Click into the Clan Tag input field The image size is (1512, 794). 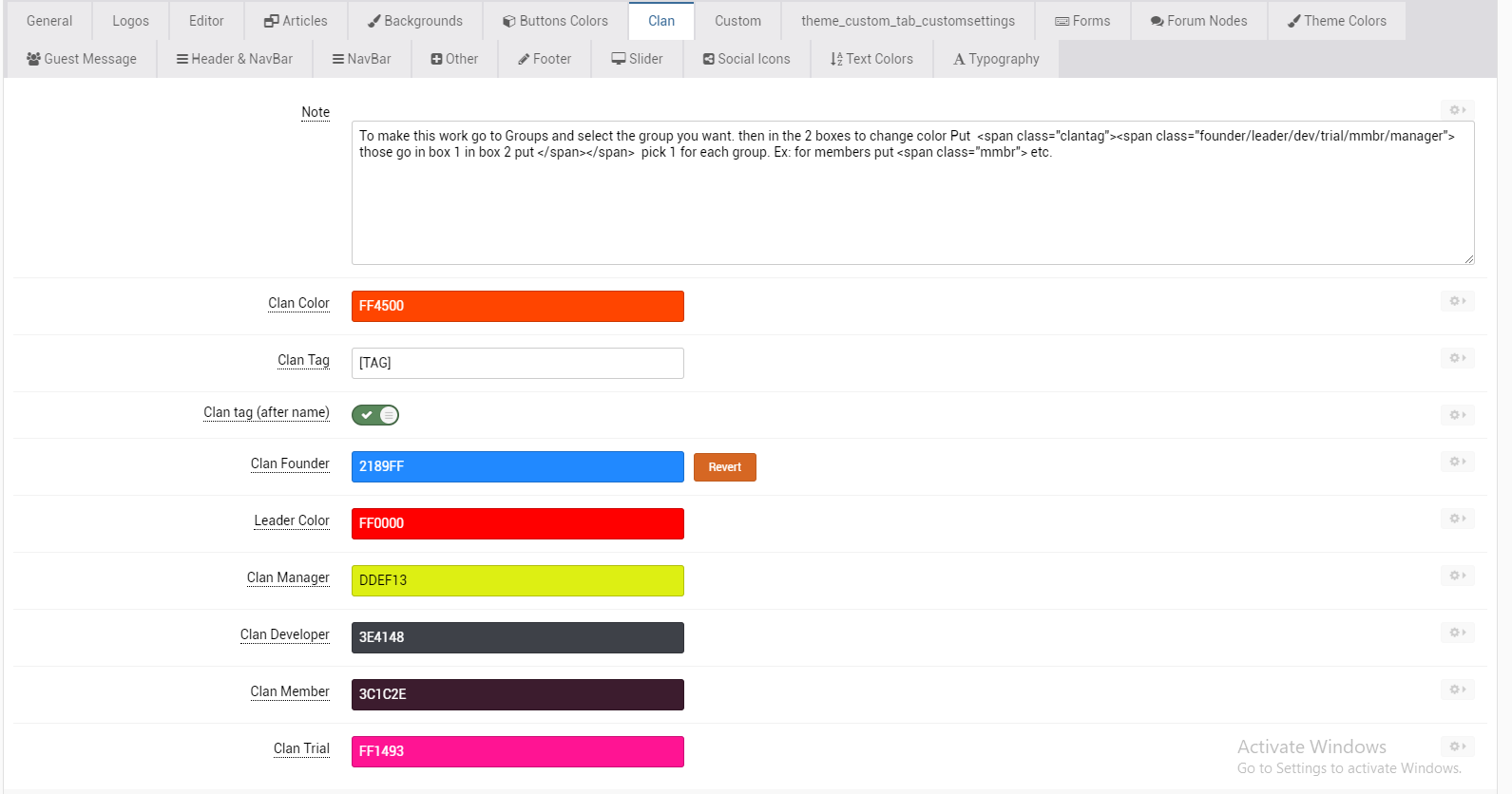(x=518, y=363)
